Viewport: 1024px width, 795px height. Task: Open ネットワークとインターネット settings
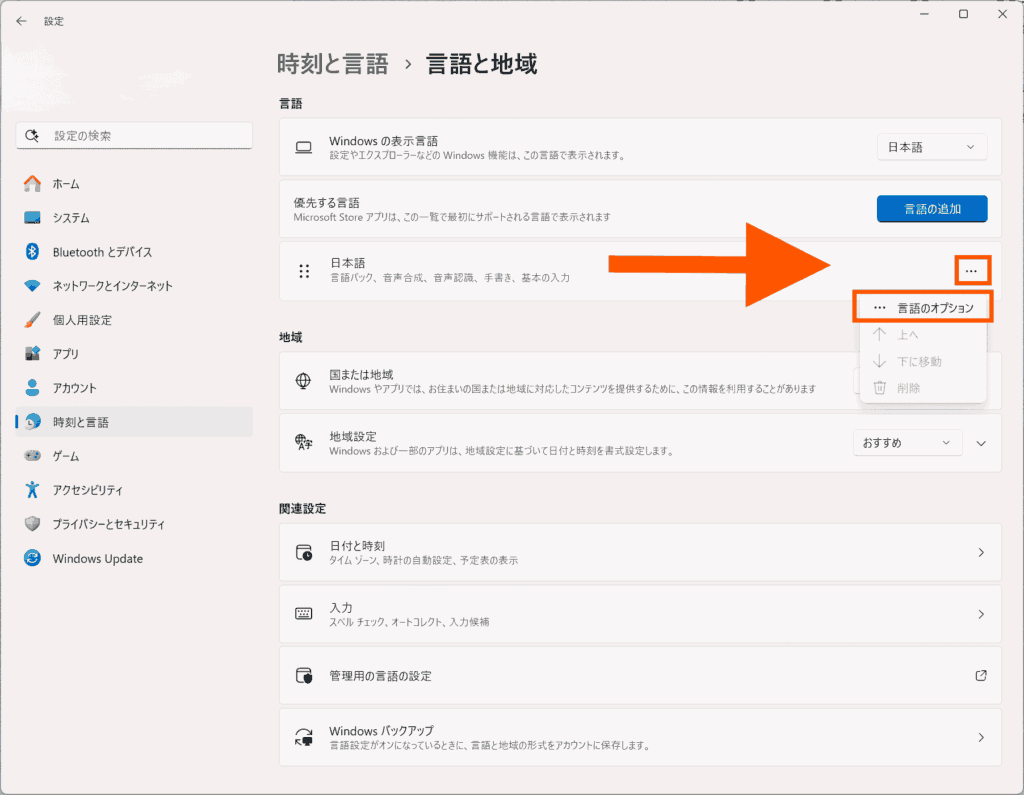point(134,285)
